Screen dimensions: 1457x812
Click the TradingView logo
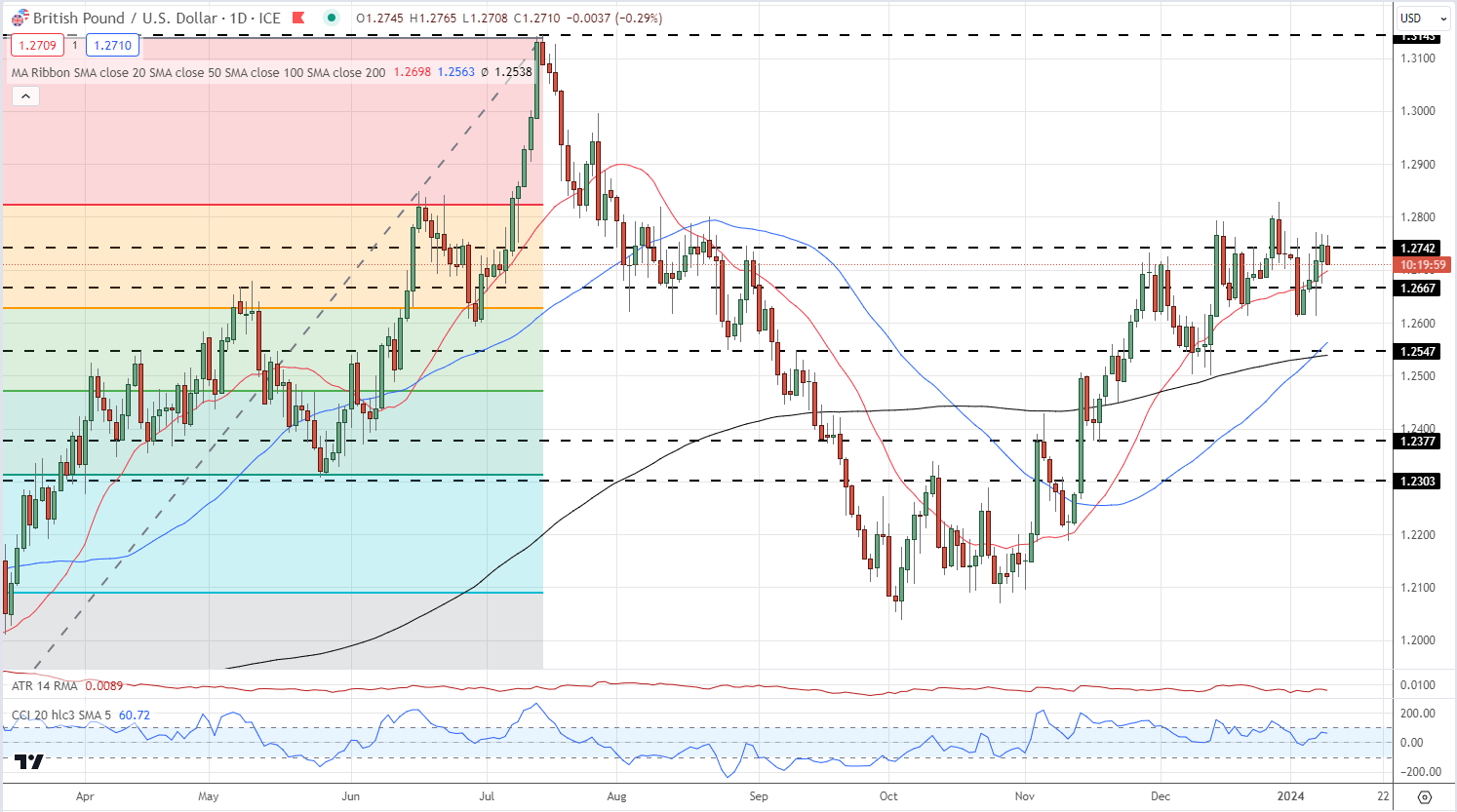[x=29, y=761]
